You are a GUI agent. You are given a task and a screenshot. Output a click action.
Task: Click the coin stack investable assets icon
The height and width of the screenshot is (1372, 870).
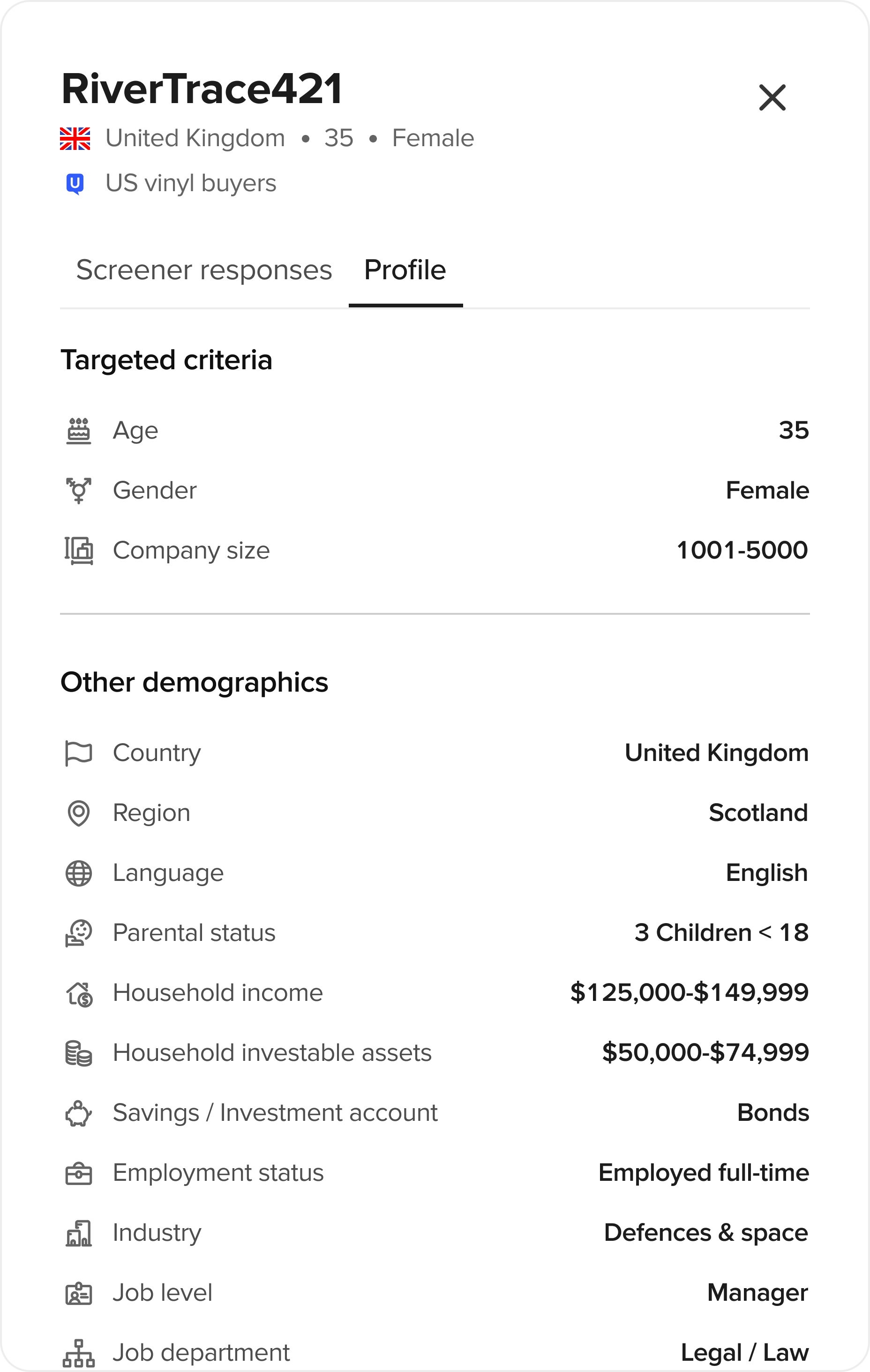coord(79,1053)
